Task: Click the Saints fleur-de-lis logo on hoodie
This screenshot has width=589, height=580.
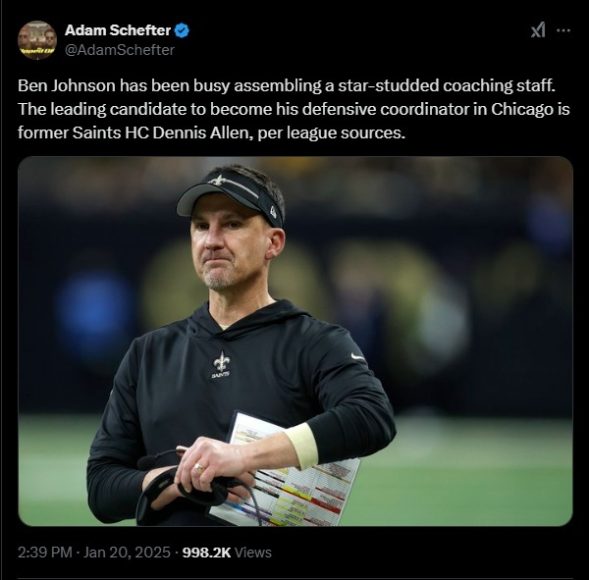Action: pyautogui.click(x=221, y=364)
